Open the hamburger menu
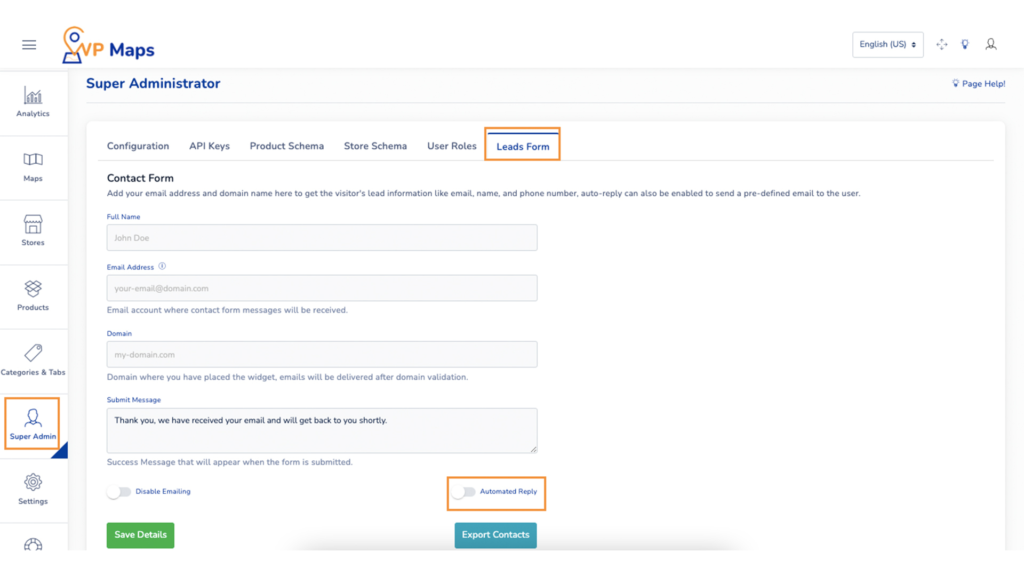This screenshot has height=576, width=1024. coord(28,44)
